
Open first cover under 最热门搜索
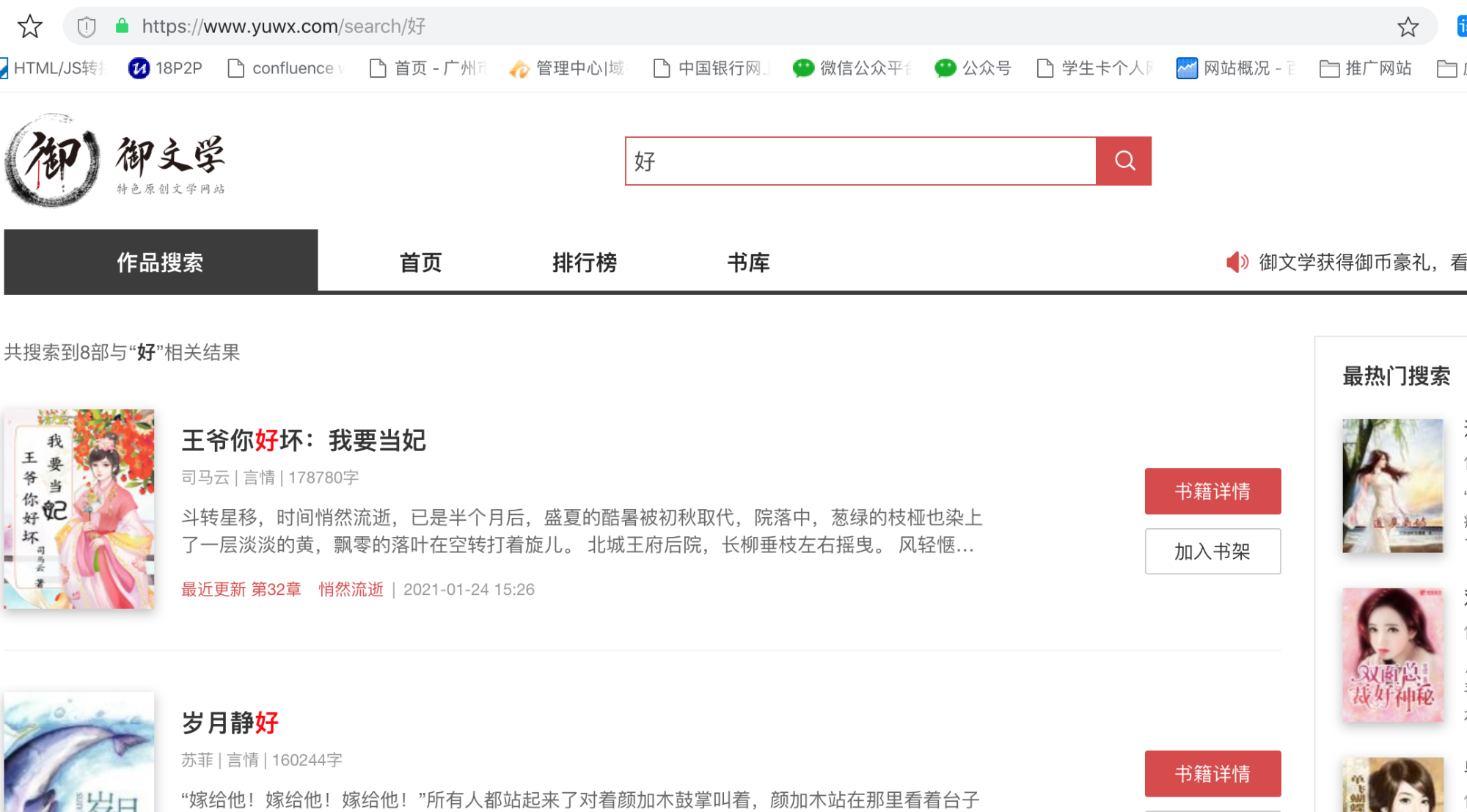[1392, 486]
